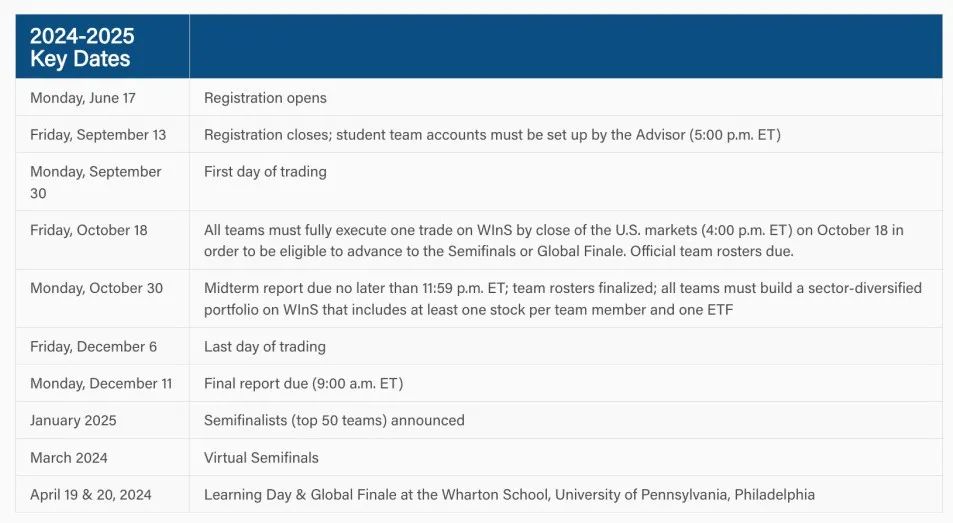This screenshot has height=523, width=953.
Task: Click the "Semifinalists (top 50 teams) announced" text
Action: click(334, 420)
